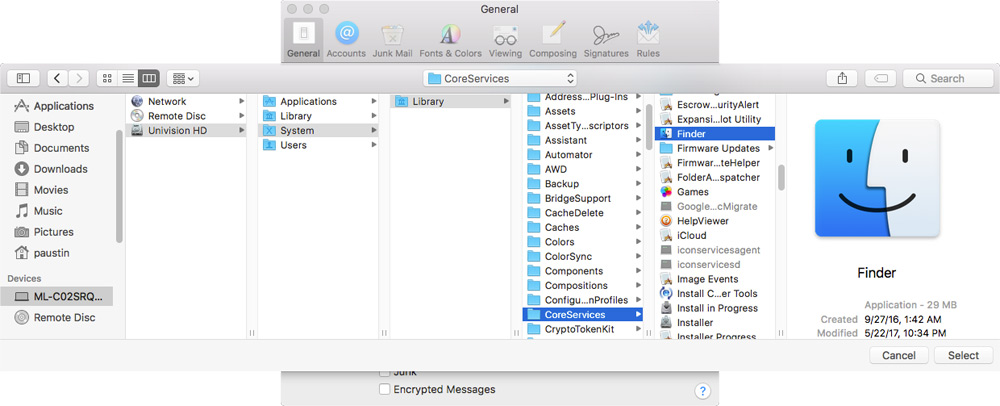Expand the ColorSync folder arrow
The image size is (1000, 406).
(x=638, y=257)
